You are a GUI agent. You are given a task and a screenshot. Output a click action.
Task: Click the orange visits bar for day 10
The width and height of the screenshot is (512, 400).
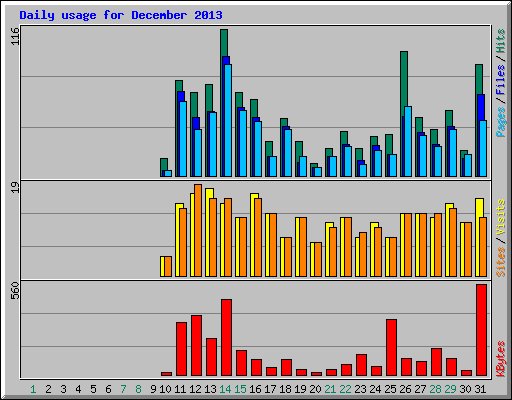click(x=168, y=266)
